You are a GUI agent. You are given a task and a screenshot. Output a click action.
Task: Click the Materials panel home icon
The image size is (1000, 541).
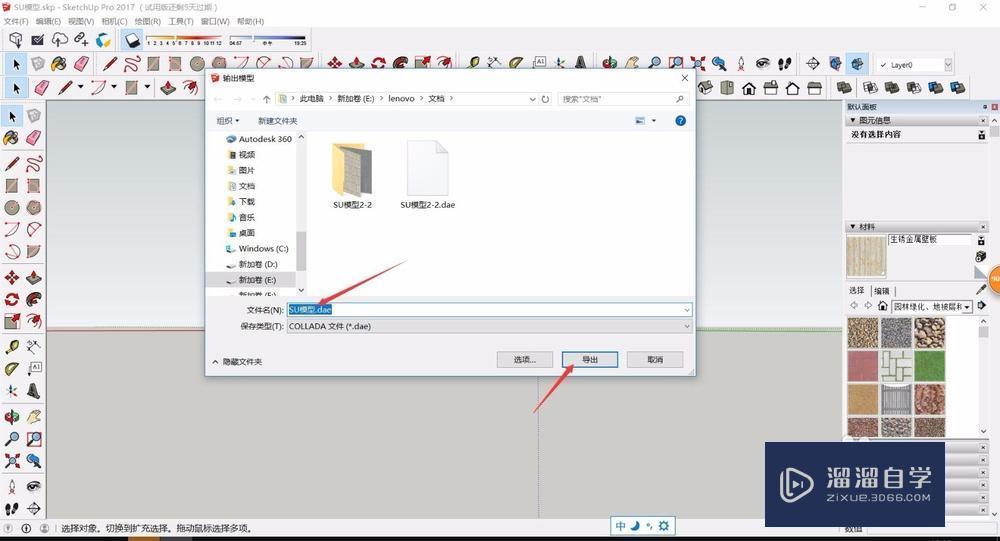pos(883,306)
